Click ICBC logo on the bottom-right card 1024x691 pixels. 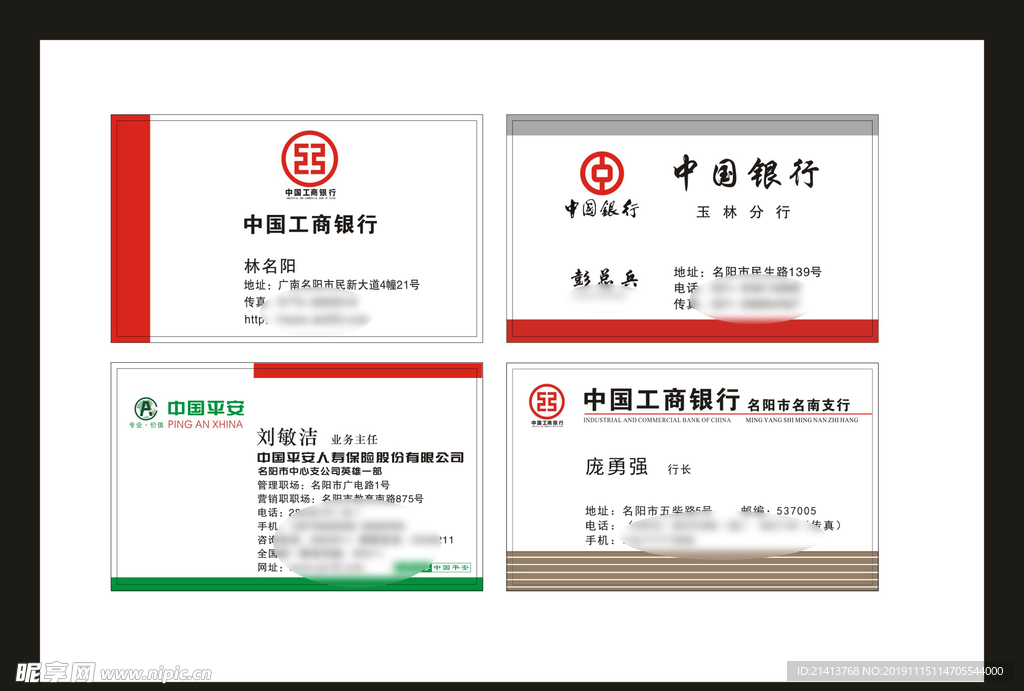click(546, 402)
